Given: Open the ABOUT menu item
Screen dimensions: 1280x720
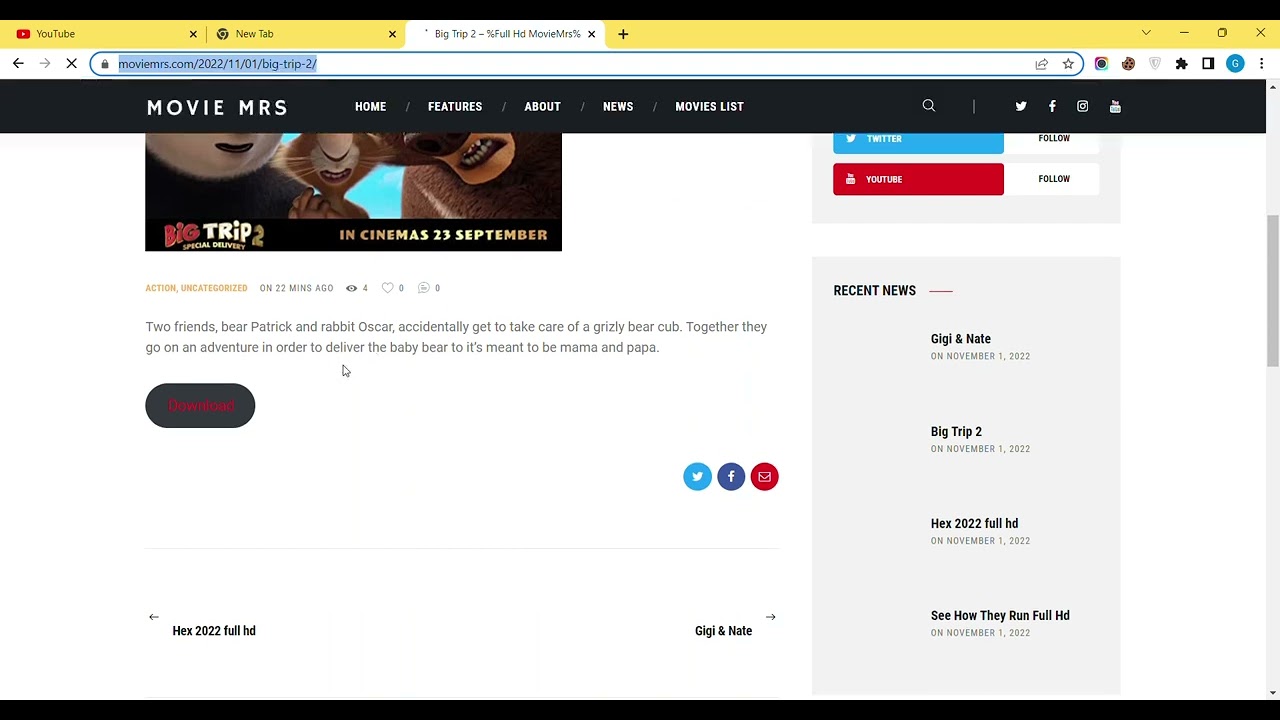Looking at the screenshot, I should (542, 106).
